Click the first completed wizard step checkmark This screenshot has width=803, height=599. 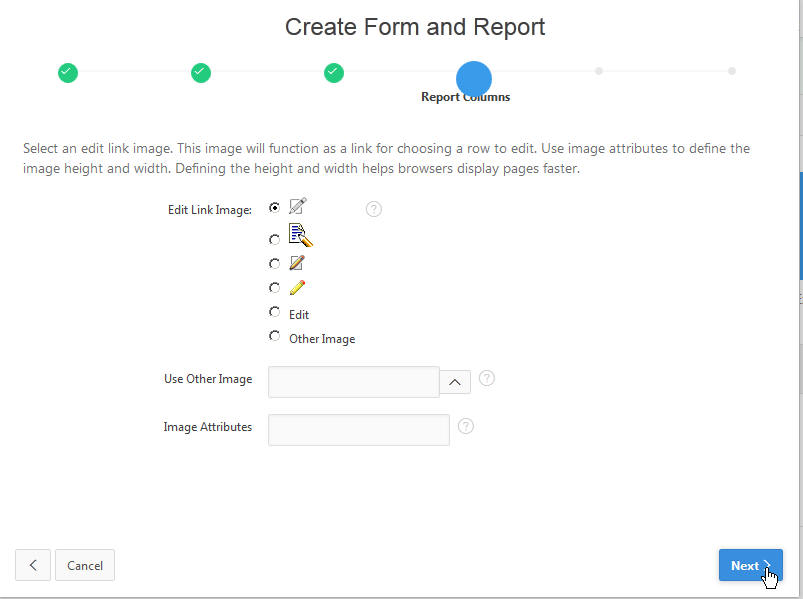(x=67, y=72)
